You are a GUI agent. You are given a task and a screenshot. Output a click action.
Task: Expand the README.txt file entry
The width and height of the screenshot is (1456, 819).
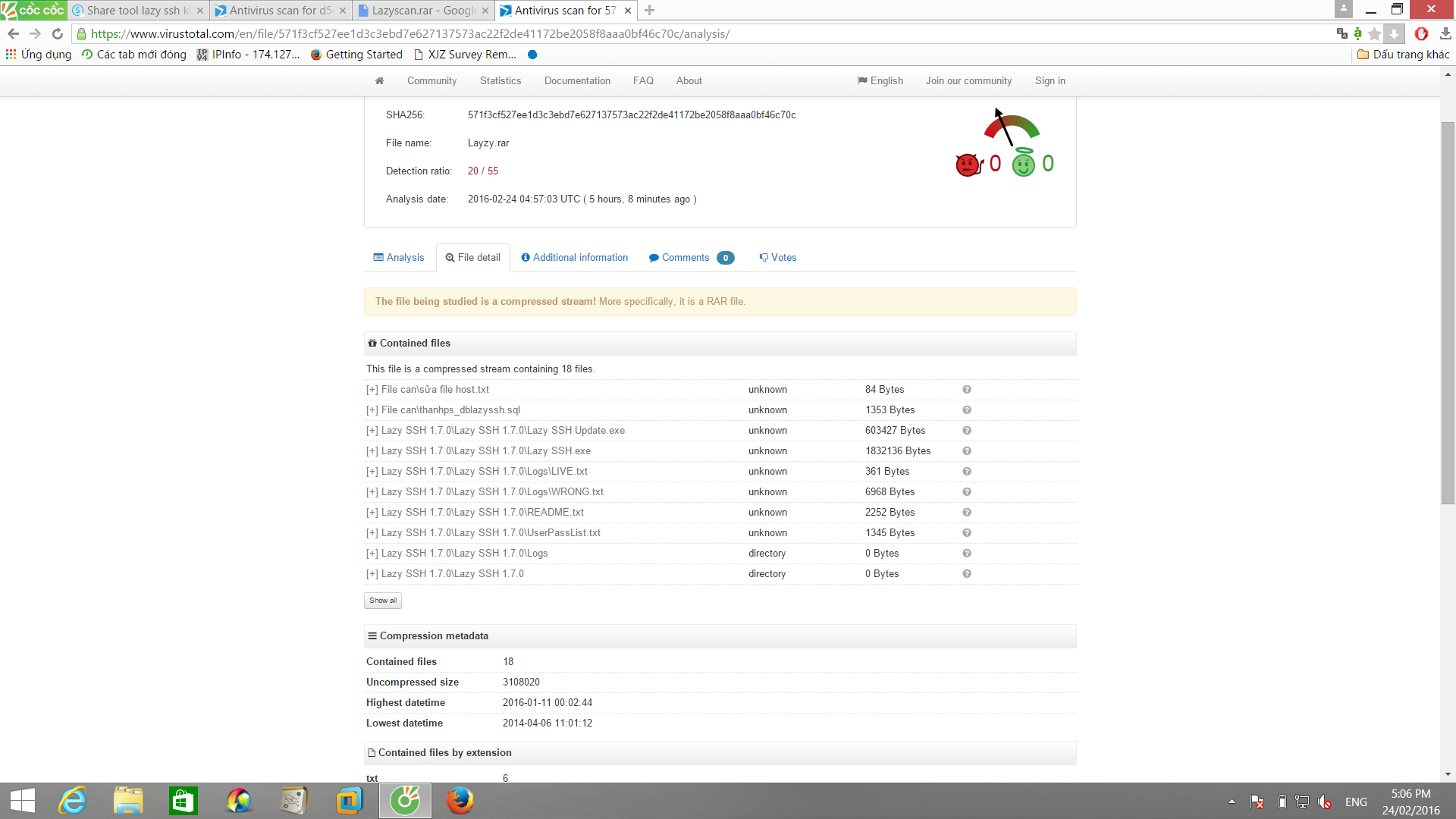pyautogui.click(x=372, y=512)
